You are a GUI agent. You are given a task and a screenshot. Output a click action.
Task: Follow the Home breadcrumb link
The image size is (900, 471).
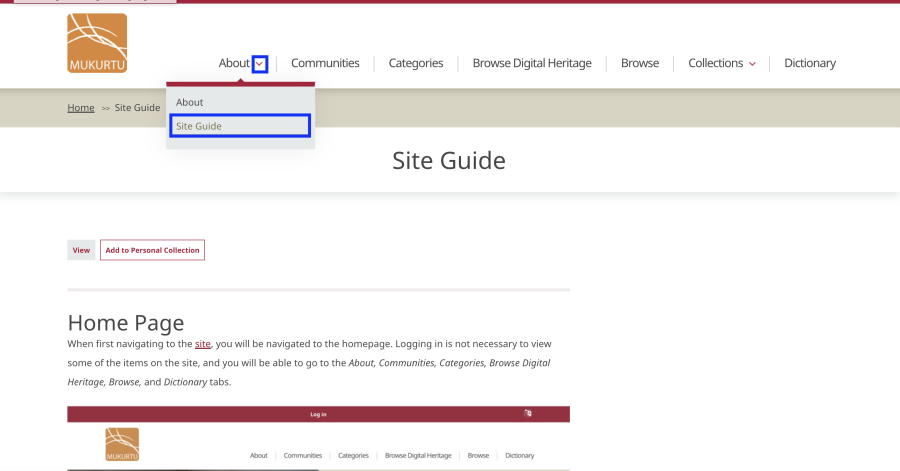coord(81,107)
